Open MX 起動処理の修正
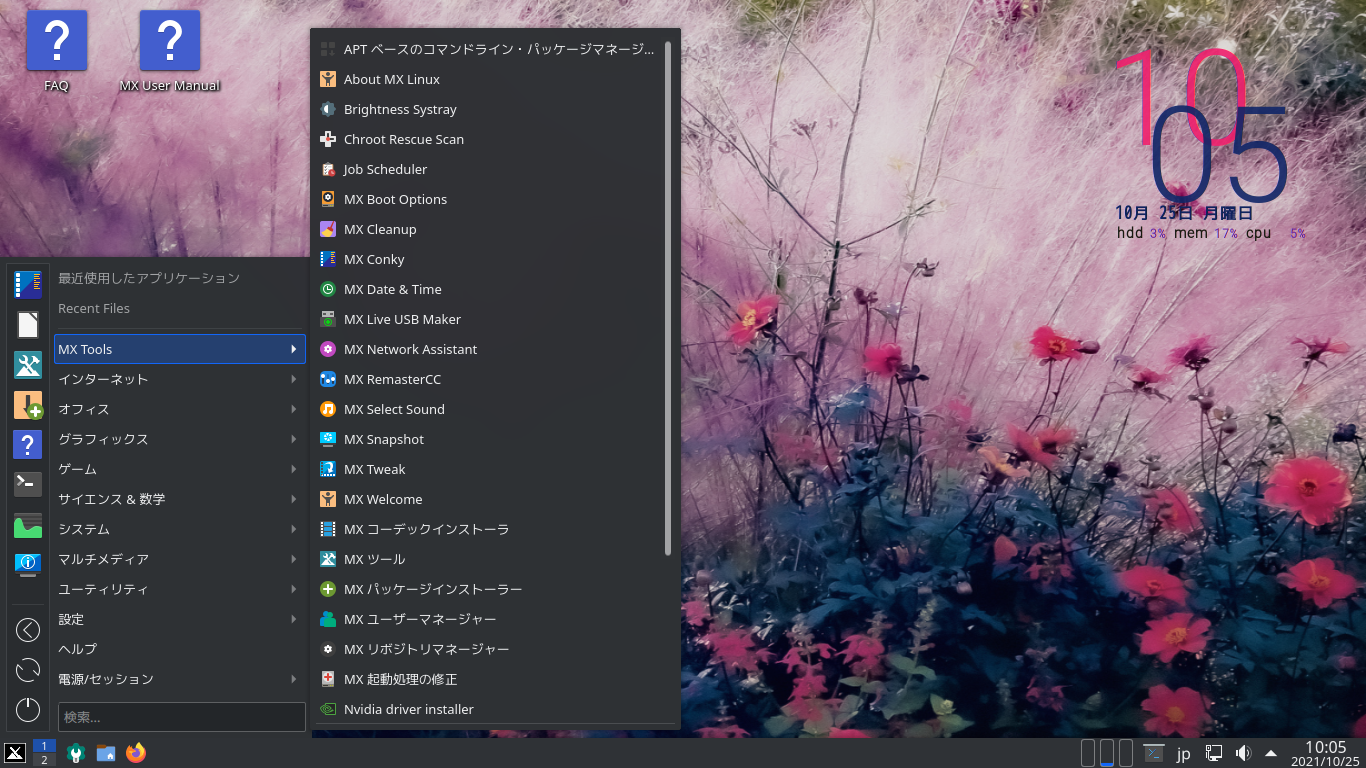 tap(490, 679)
